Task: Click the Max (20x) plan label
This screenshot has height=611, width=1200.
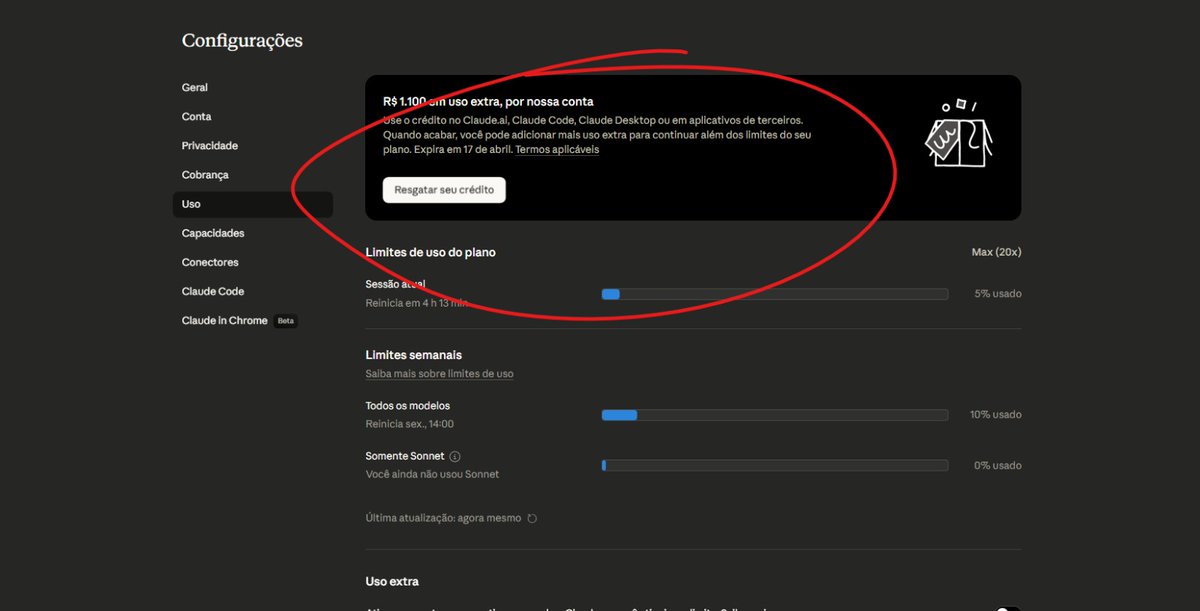Action: [996, 252]
